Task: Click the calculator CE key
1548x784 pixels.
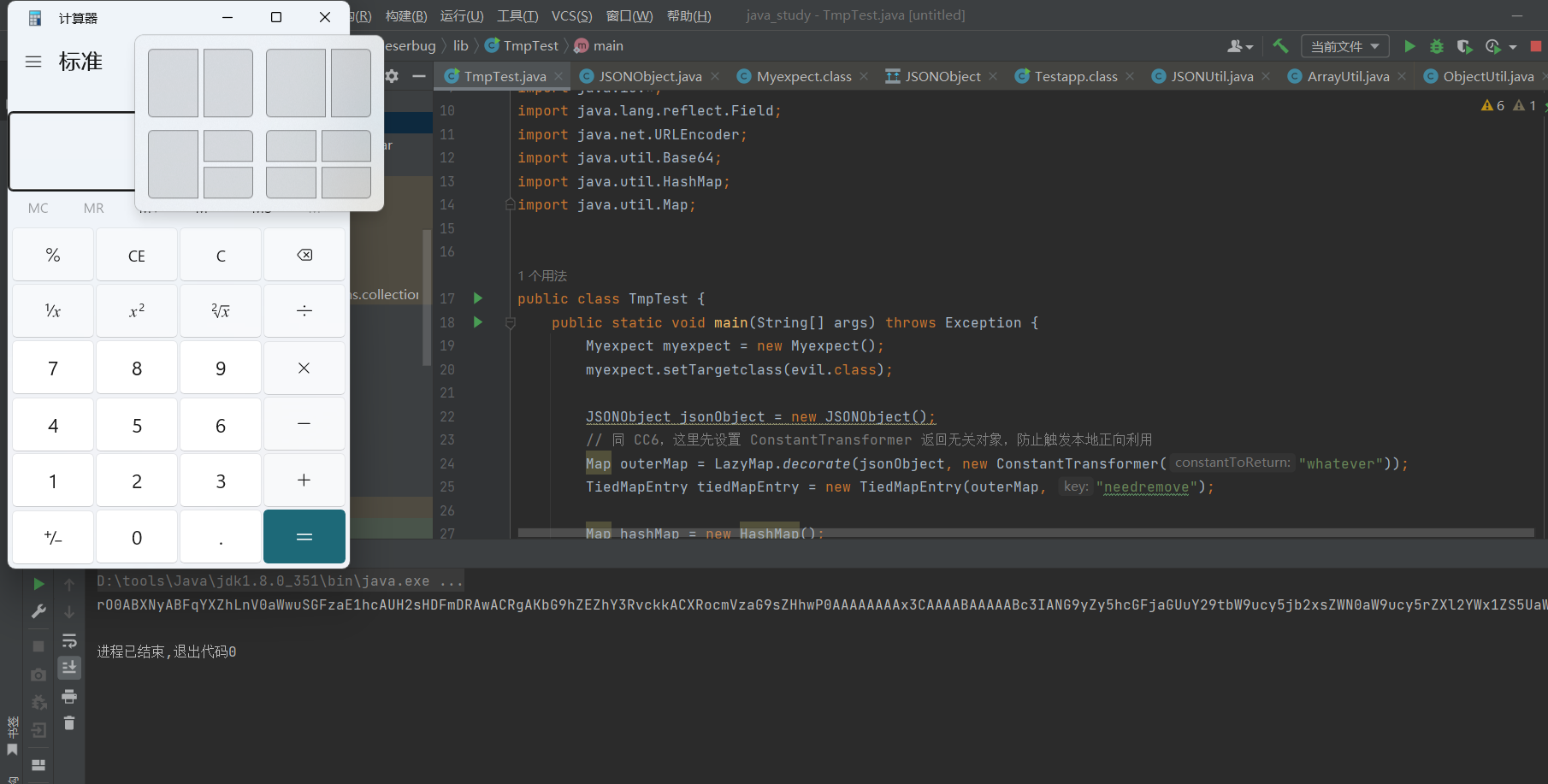Action: point(137,255)
